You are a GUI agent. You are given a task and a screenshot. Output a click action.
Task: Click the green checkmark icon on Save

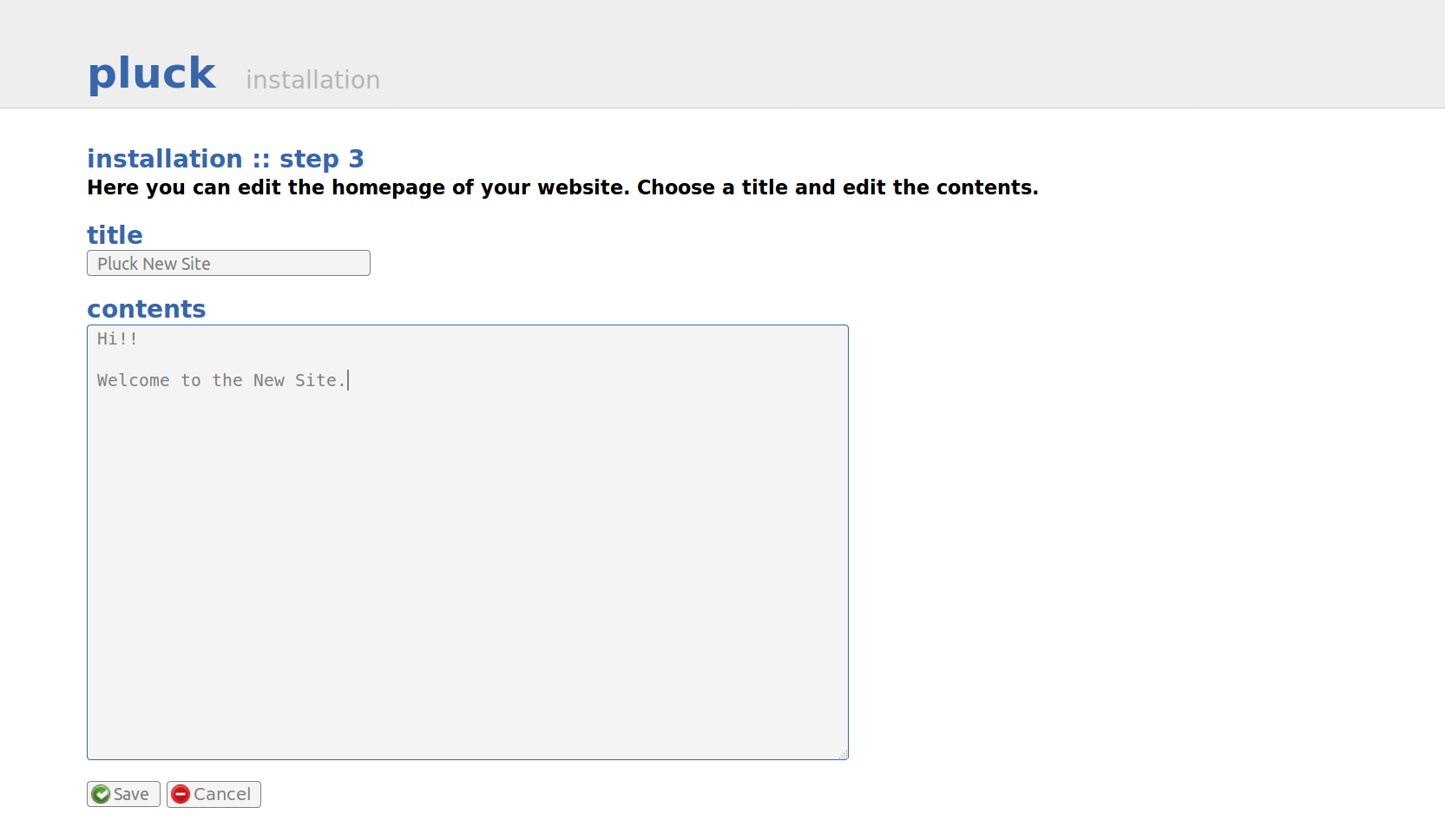pos(102,794)
